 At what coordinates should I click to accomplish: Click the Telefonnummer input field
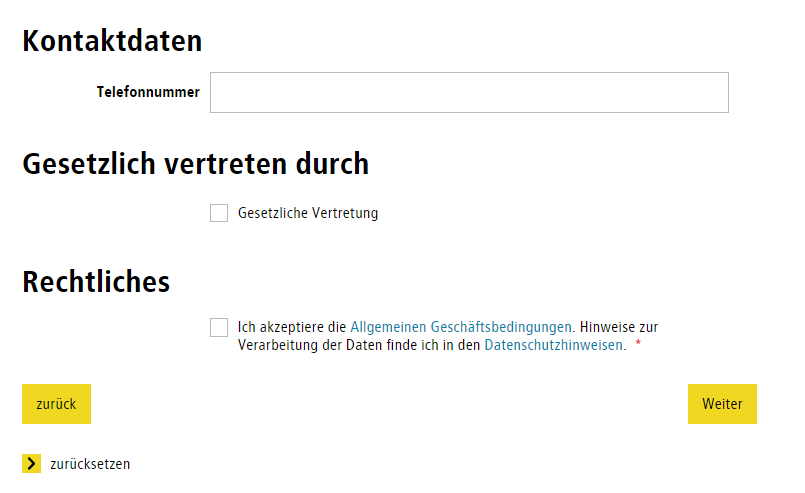[x=469, y=92]
